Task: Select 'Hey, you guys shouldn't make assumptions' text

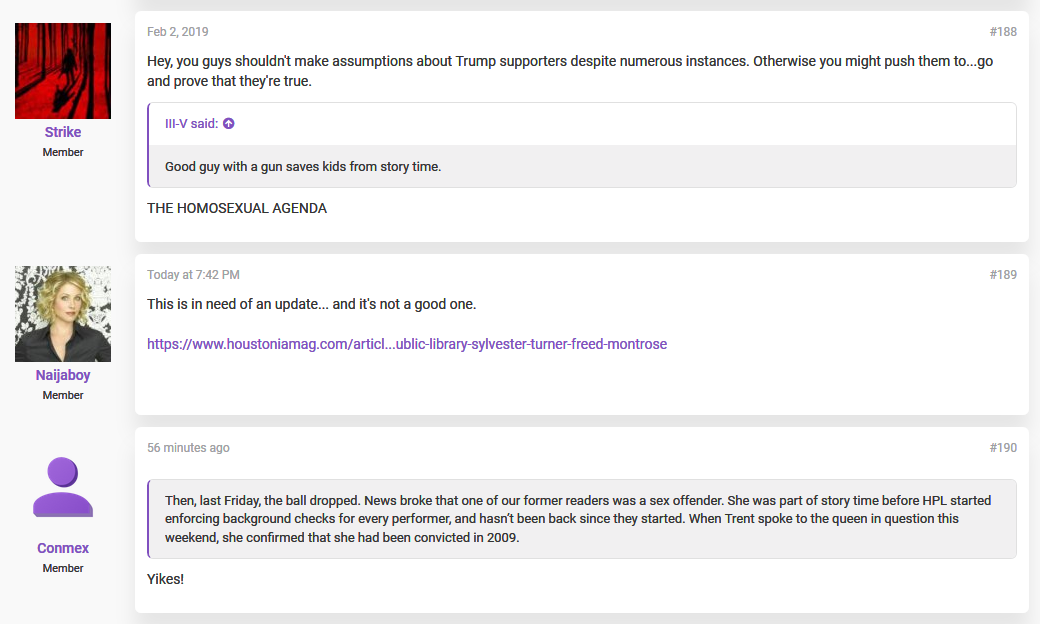Action: pos(300,61)
